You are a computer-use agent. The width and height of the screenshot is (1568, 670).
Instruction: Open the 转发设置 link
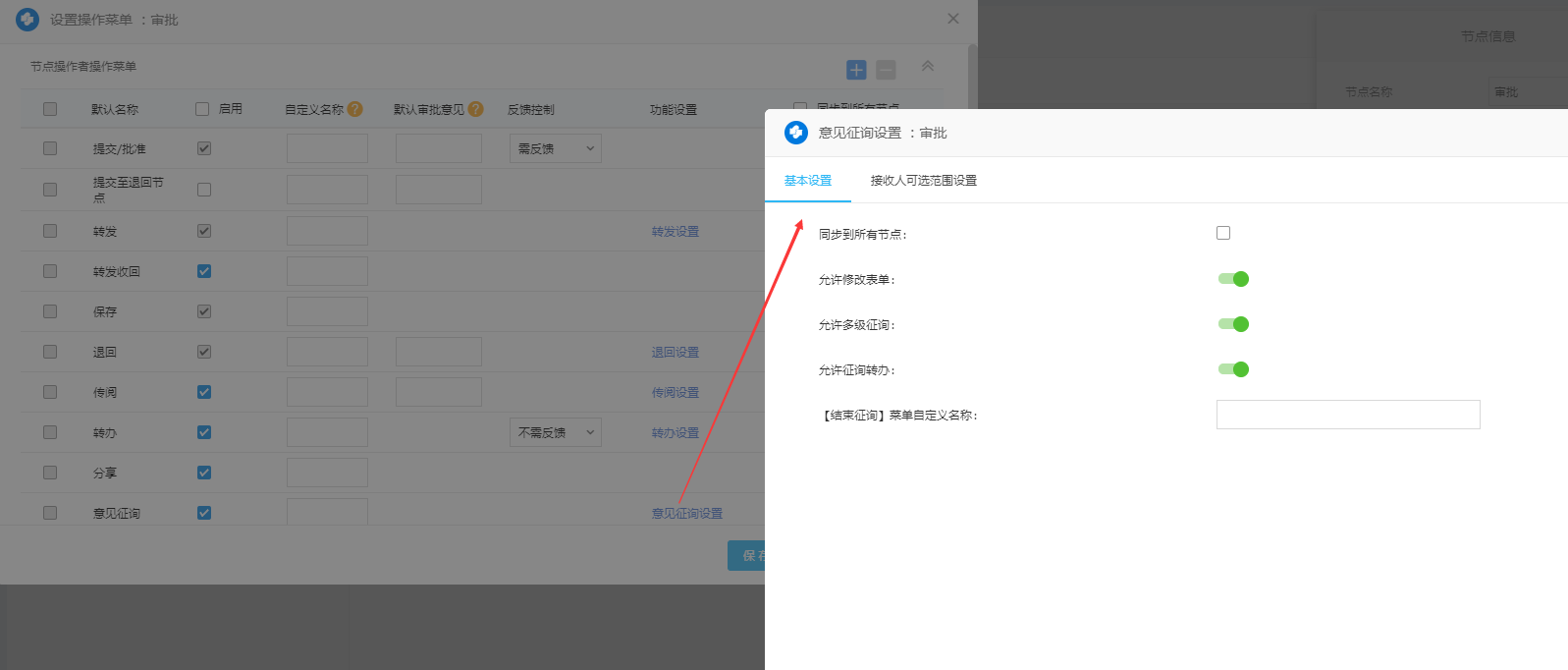(x=676, y=232)
